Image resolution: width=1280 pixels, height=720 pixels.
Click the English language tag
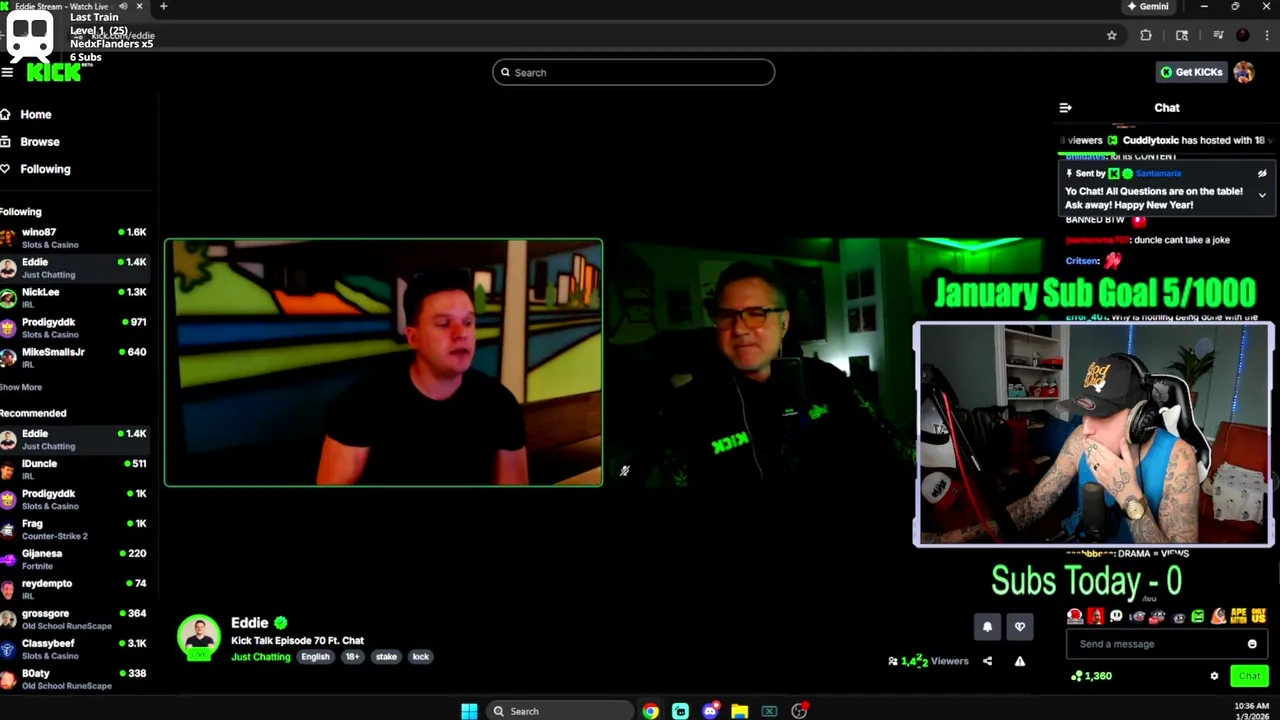(x=315, y=657)
